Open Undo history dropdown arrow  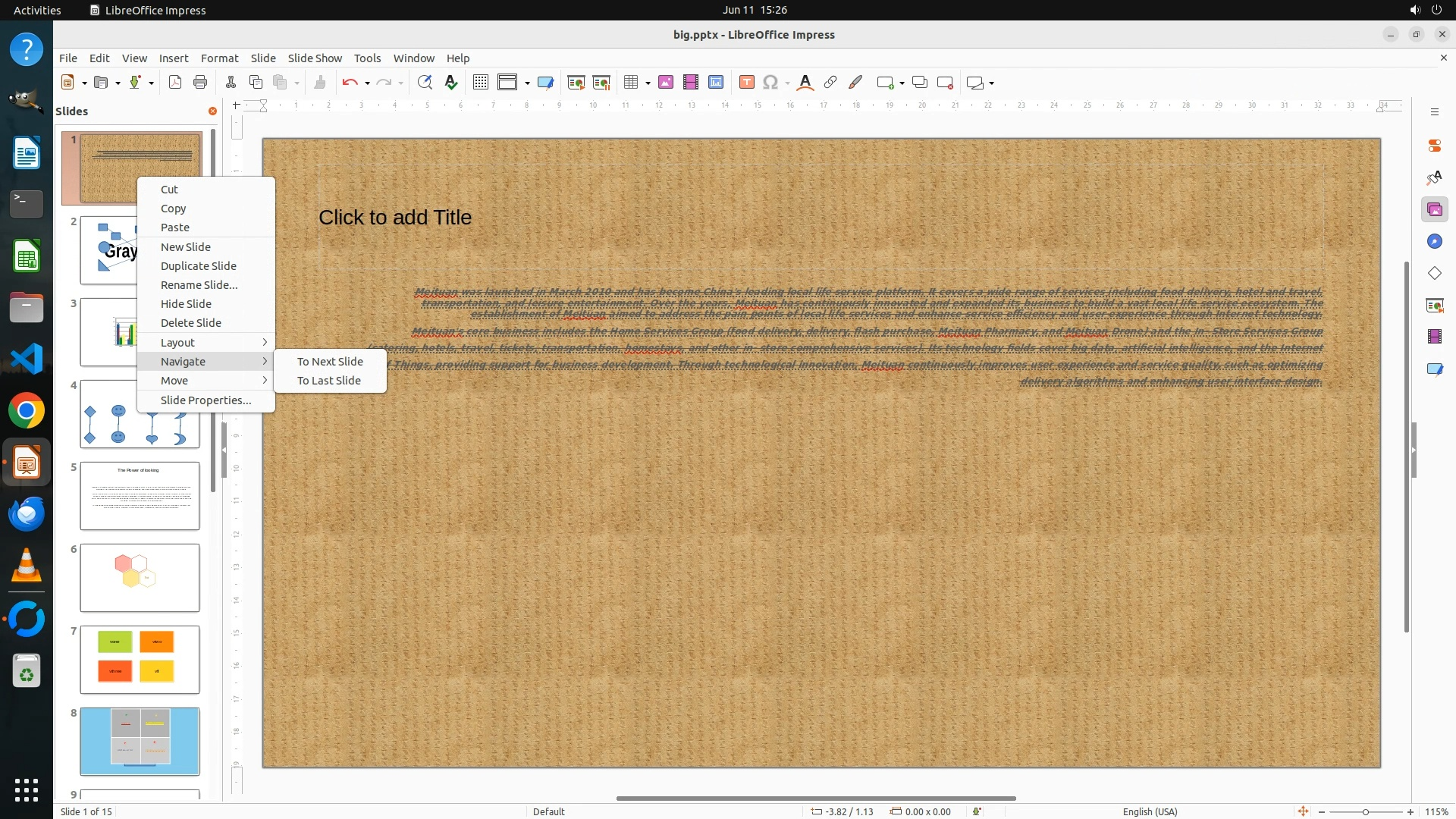pyautogui.click(x=367, y=83)
